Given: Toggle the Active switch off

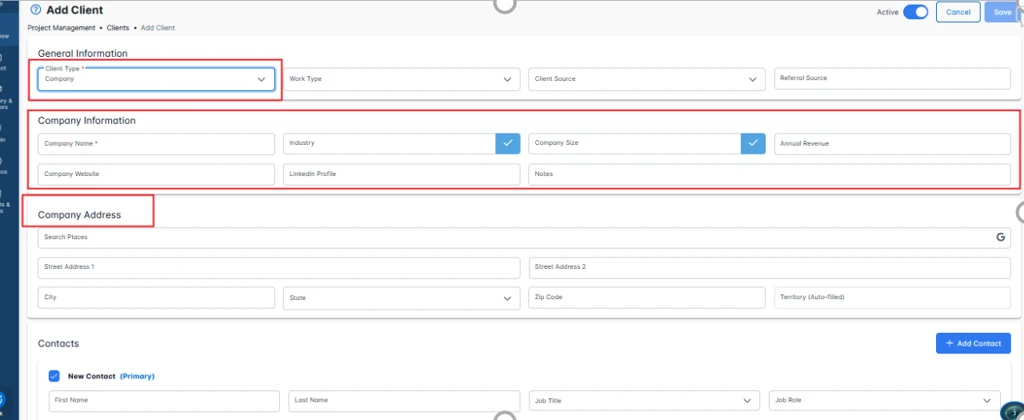Looking at the screenshot, I should point(915,12).
